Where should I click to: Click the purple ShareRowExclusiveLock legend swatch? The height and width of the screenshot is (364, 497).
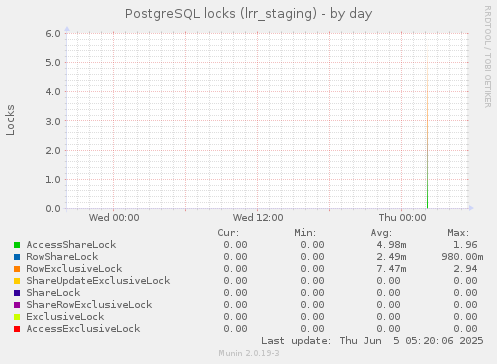pos(17,305)
